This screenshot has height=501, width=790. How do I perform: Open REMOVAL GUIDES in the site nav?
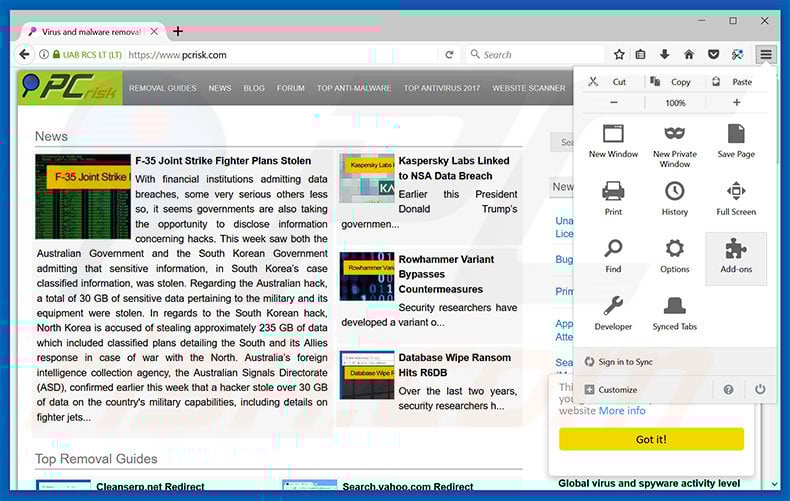coord(162,88)
